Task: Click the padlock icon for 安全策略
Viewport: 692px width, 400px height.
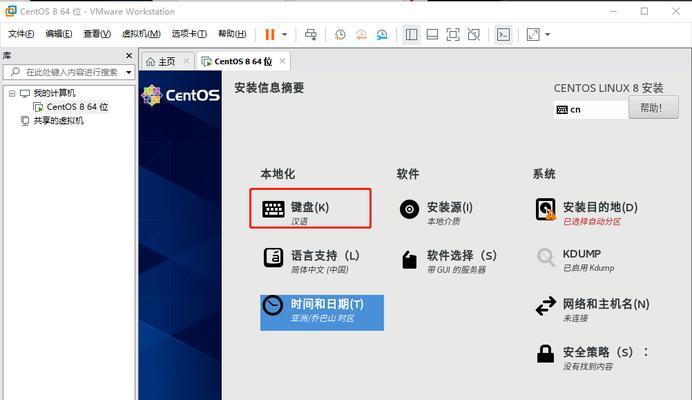Action: (545, 354)
